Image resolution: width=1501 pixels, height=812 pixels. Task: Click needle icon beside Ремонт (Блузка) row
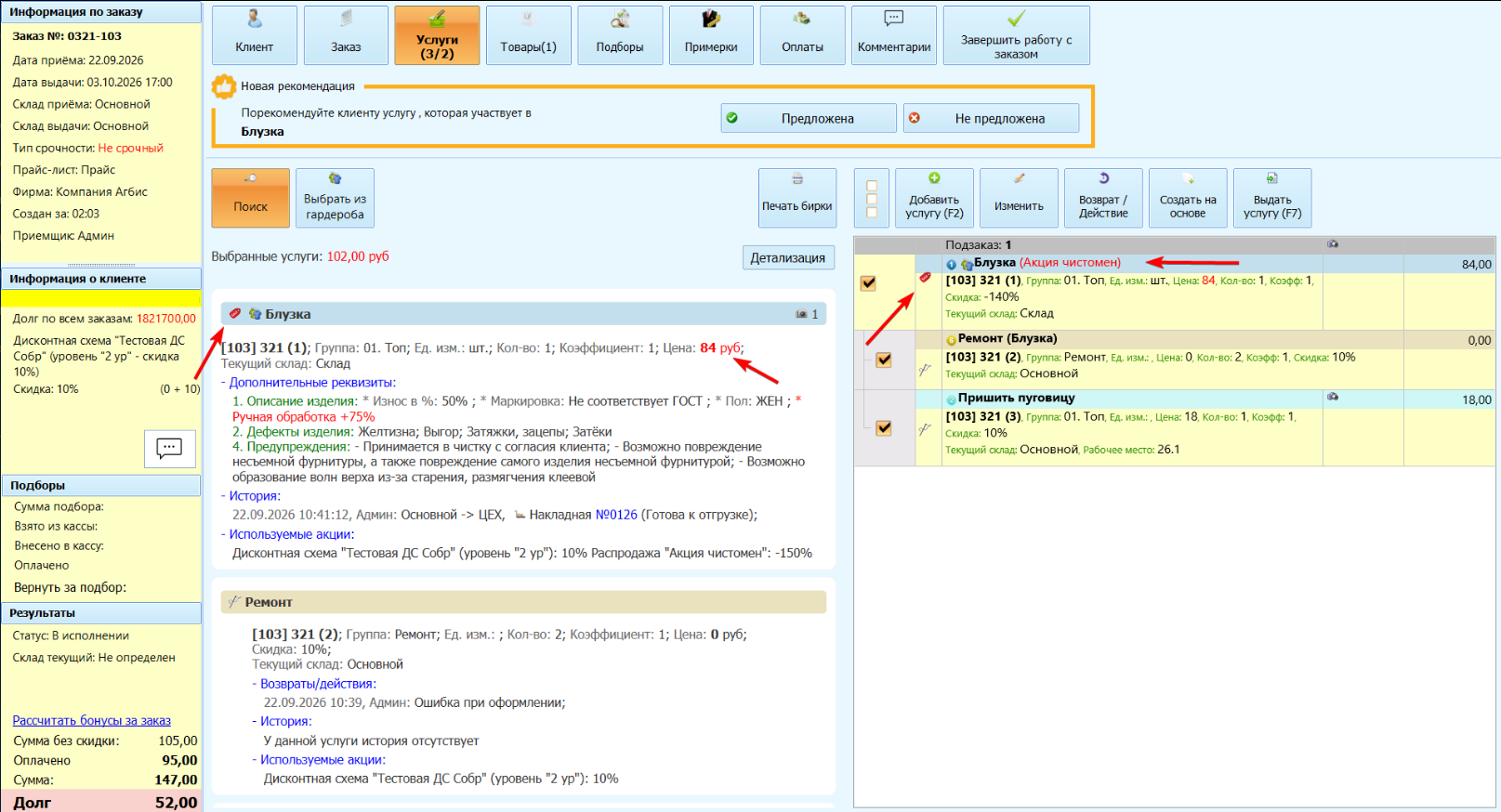(925, 369)
